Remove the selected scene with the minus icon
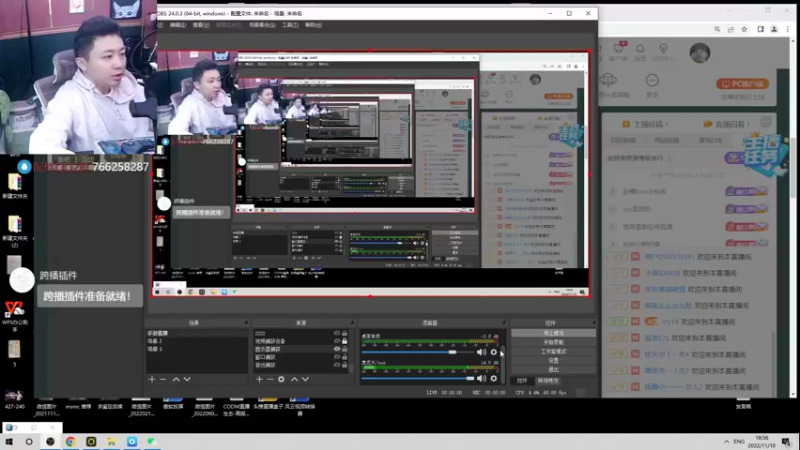The image size is (800, 450). tap(163, 379)
